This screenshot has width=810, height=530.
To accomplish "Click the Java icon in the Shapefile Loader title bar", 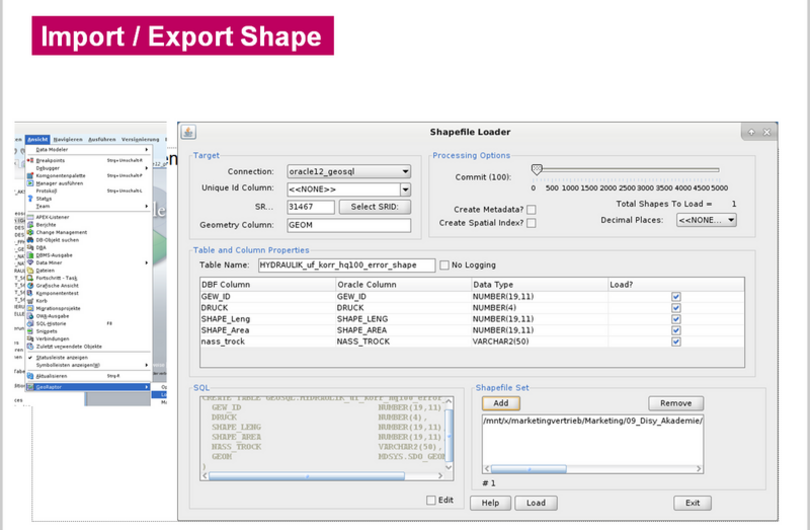I will [189, 132].
